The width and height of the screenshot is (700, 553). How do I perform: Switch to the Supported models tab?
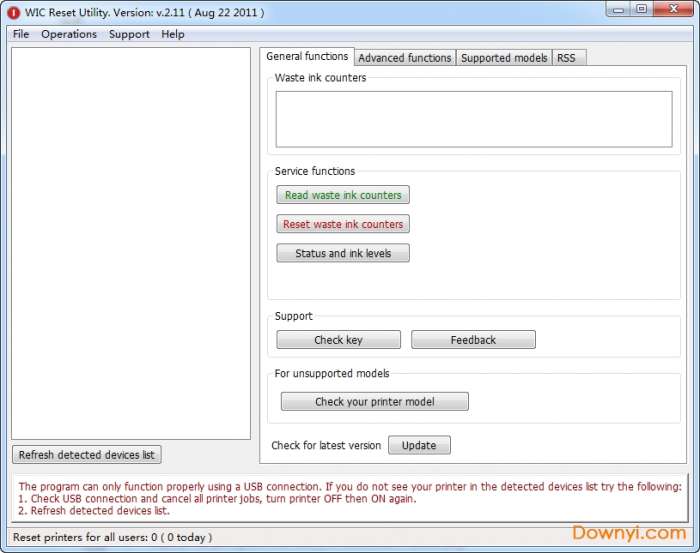click(504, 58)
